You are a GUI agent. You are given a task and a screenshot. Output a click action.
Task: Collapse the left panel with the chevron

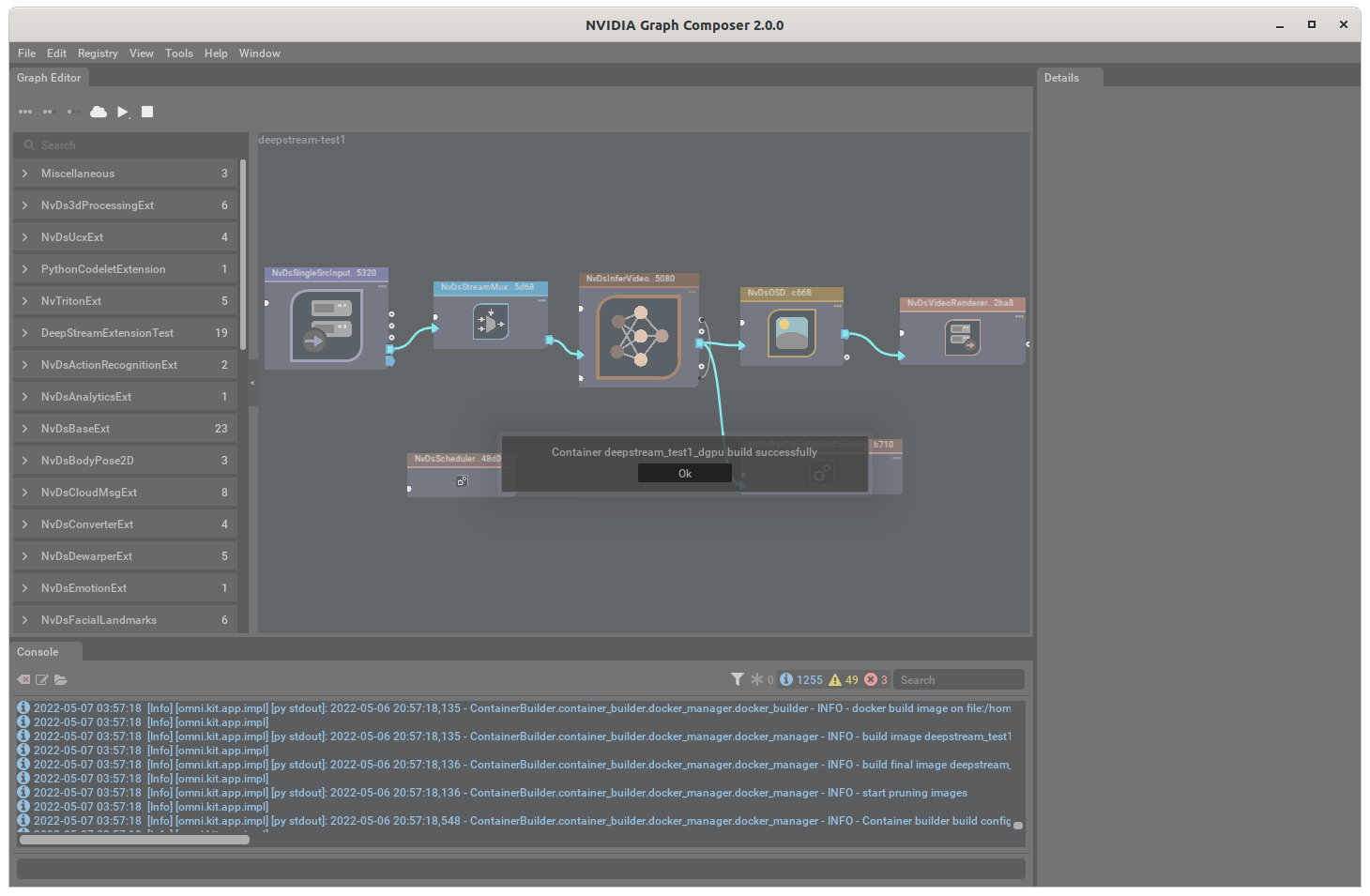[251, 383]
